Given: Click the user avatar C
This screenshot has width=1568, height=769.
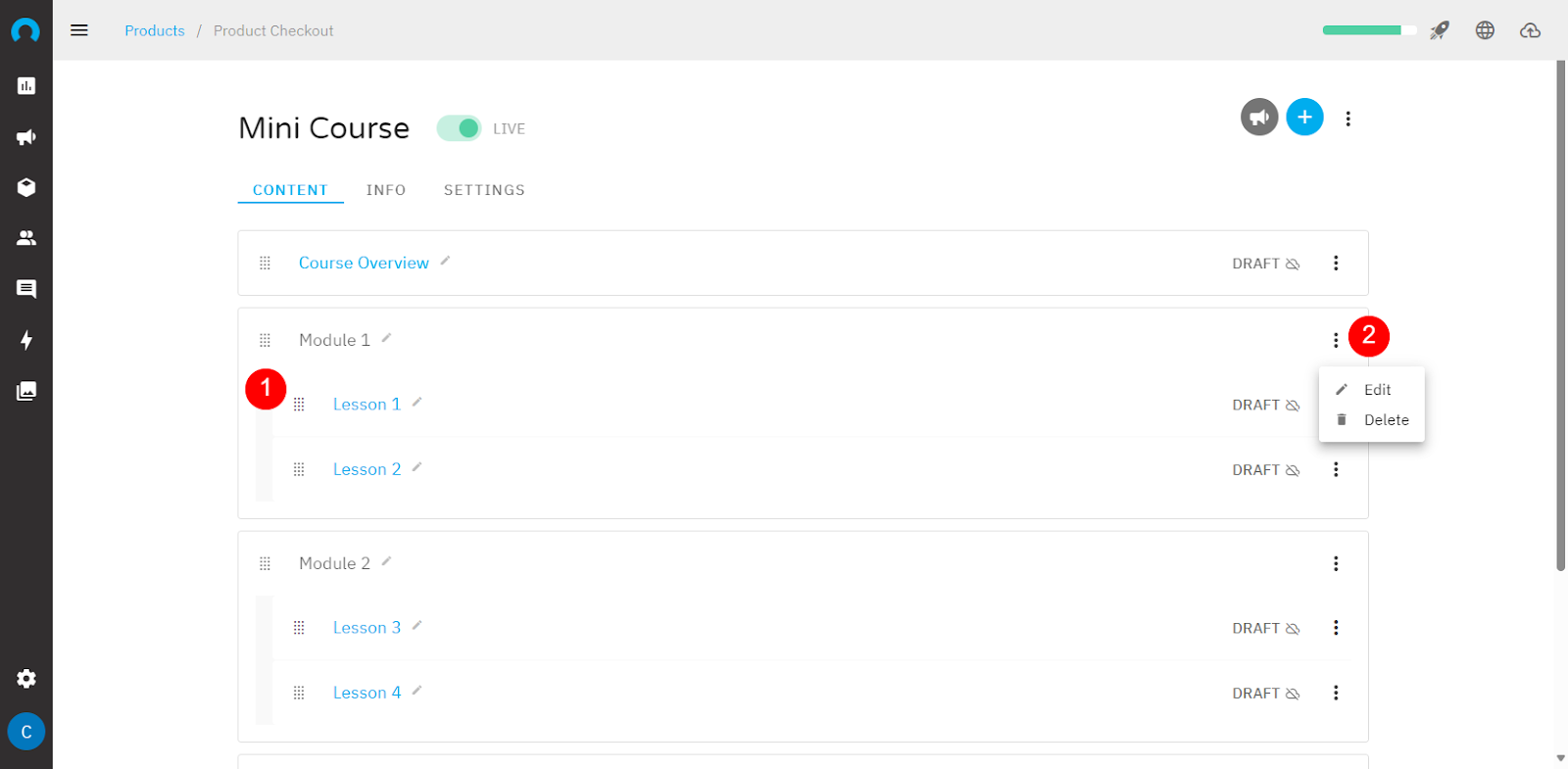Looking at the screenshot, I should pyautogui.click(x=26, y=732).
